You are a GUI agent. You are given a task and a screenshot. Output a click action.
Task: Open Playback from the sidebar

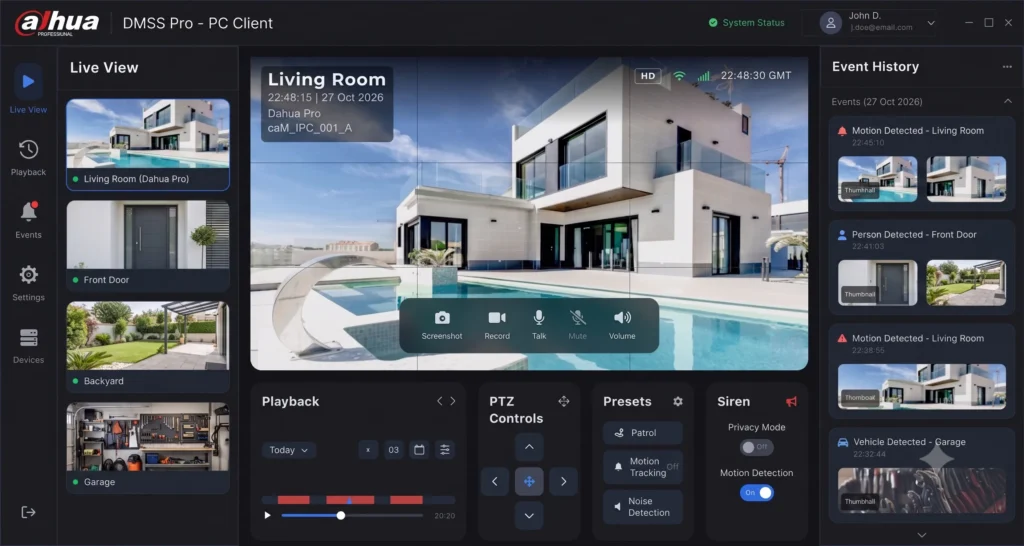pos(28,157)
